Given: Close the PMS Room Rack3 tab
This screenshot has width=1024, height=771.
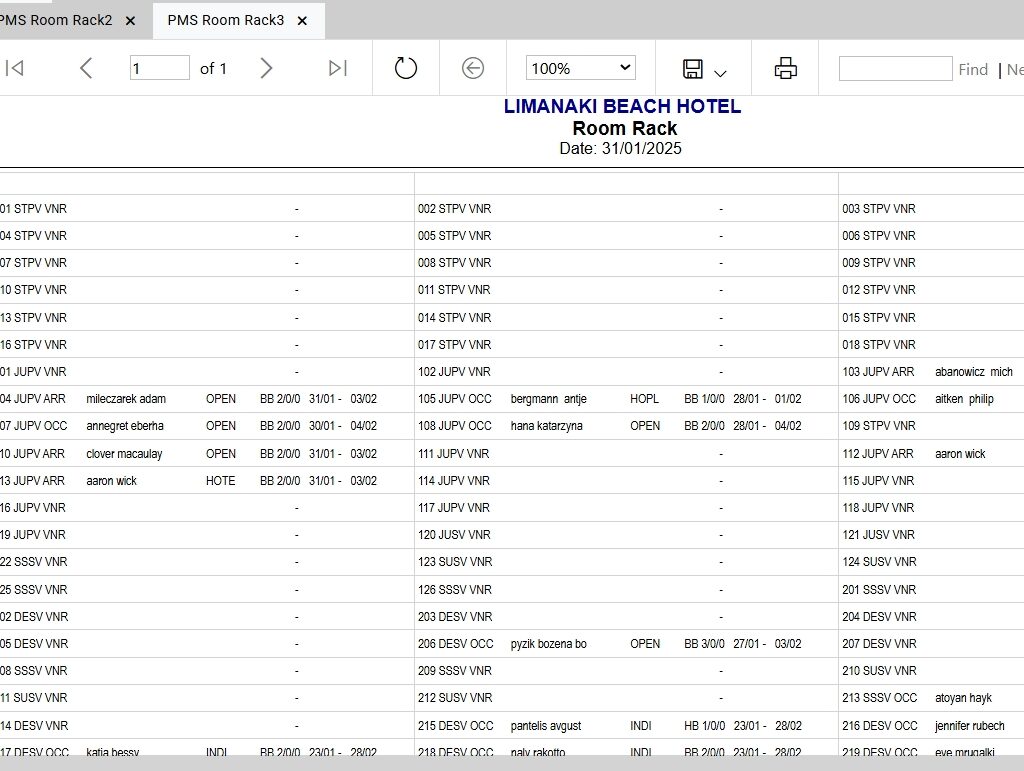Looking at the screenshot, I should pyautogui.click(x=302, y=21).
